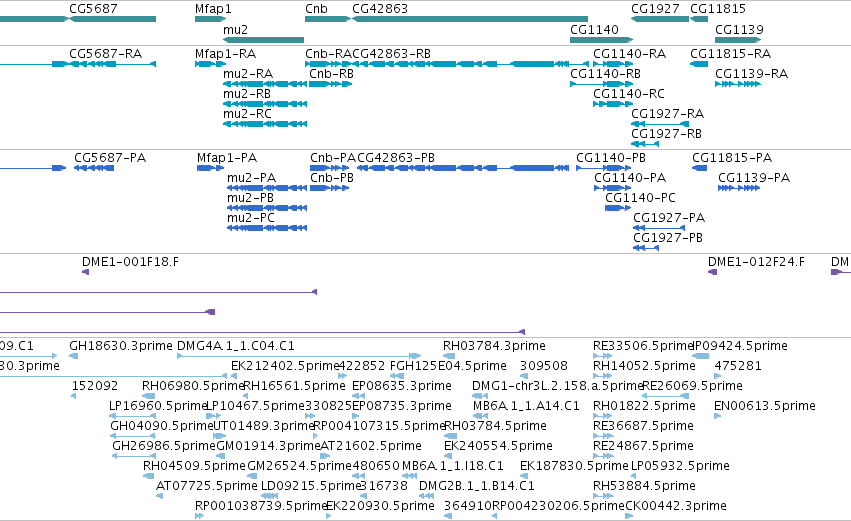
Task: Click the CG1927-RA transcript label
Action: (x=668, y=114)
